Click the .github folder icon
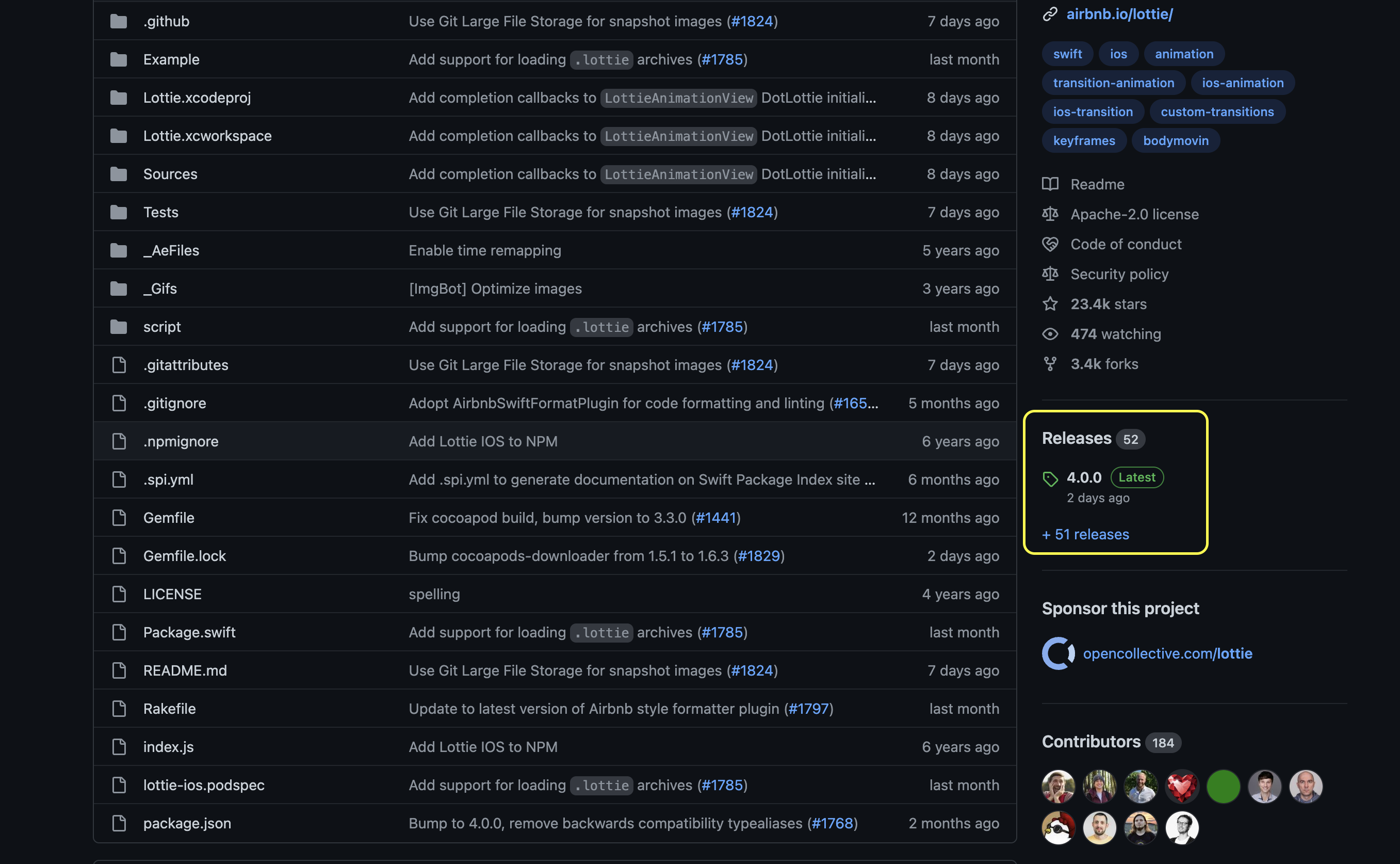The image size is (1400, 864). coord(118,21)
